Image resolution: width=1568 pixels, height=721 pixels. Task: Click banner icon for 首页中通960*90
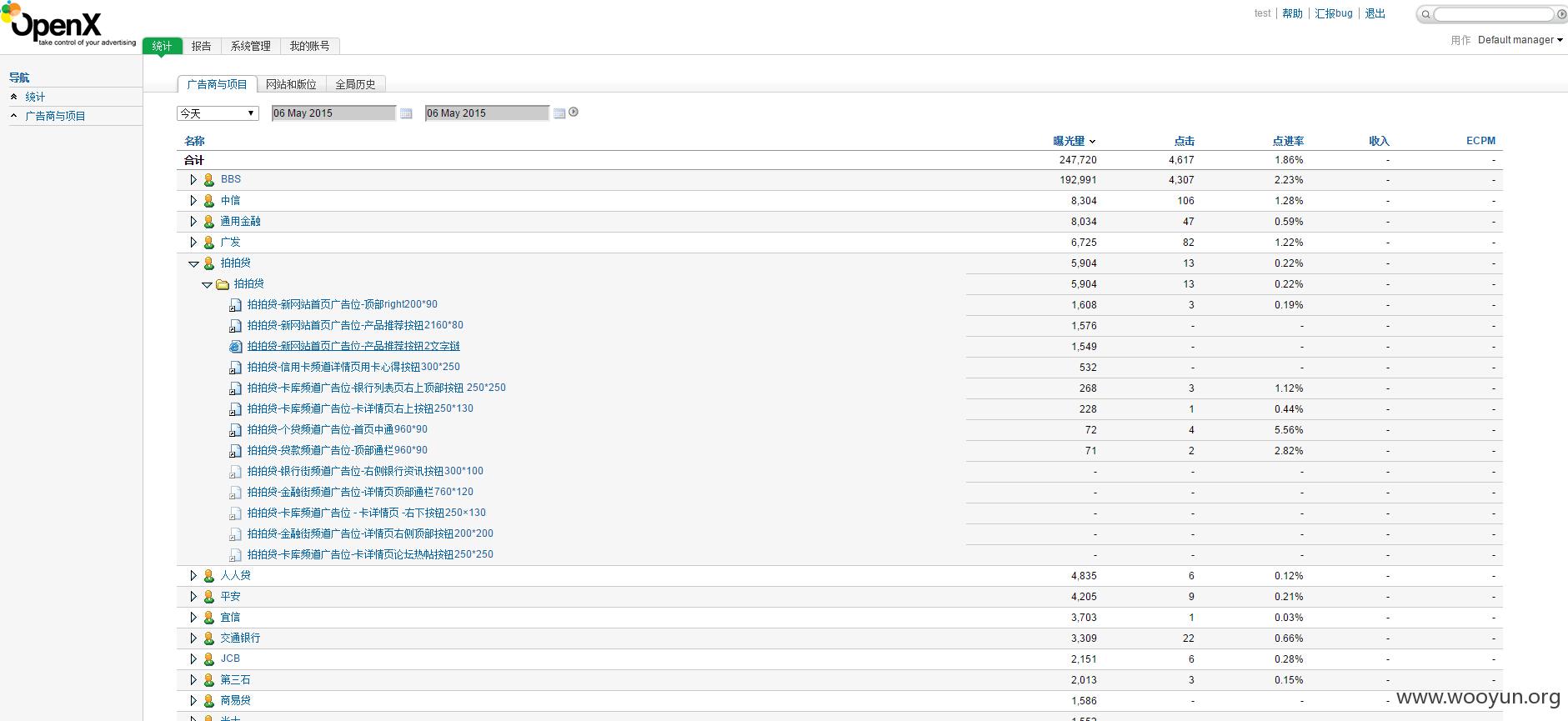(235, 430)
